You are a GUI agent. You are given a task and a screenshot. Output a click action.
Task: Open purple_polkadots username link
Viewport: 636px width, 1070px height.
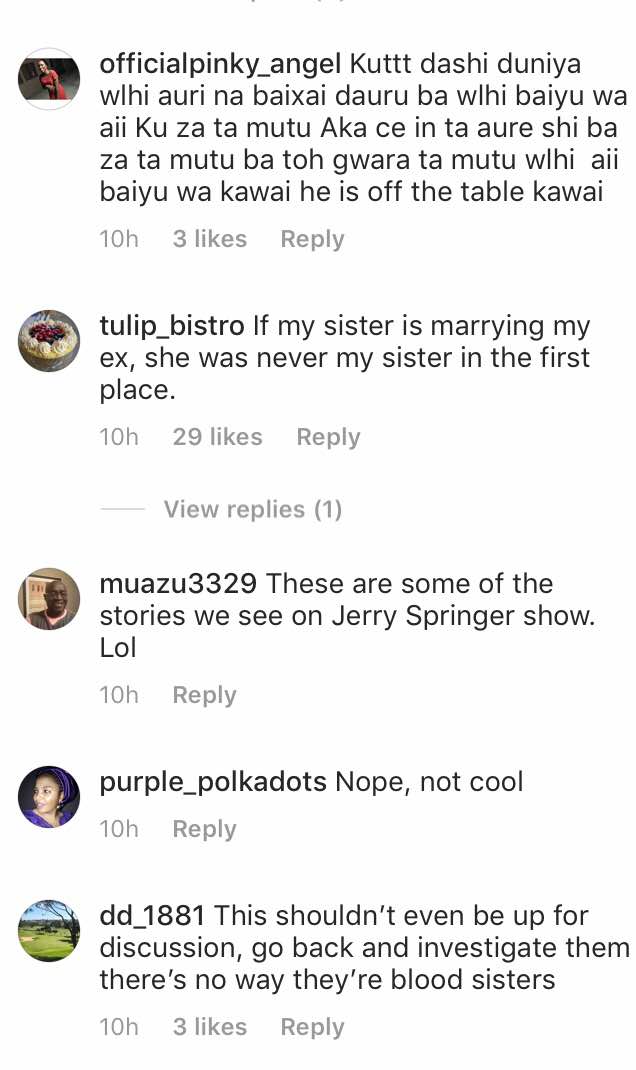tap(213, 782)
